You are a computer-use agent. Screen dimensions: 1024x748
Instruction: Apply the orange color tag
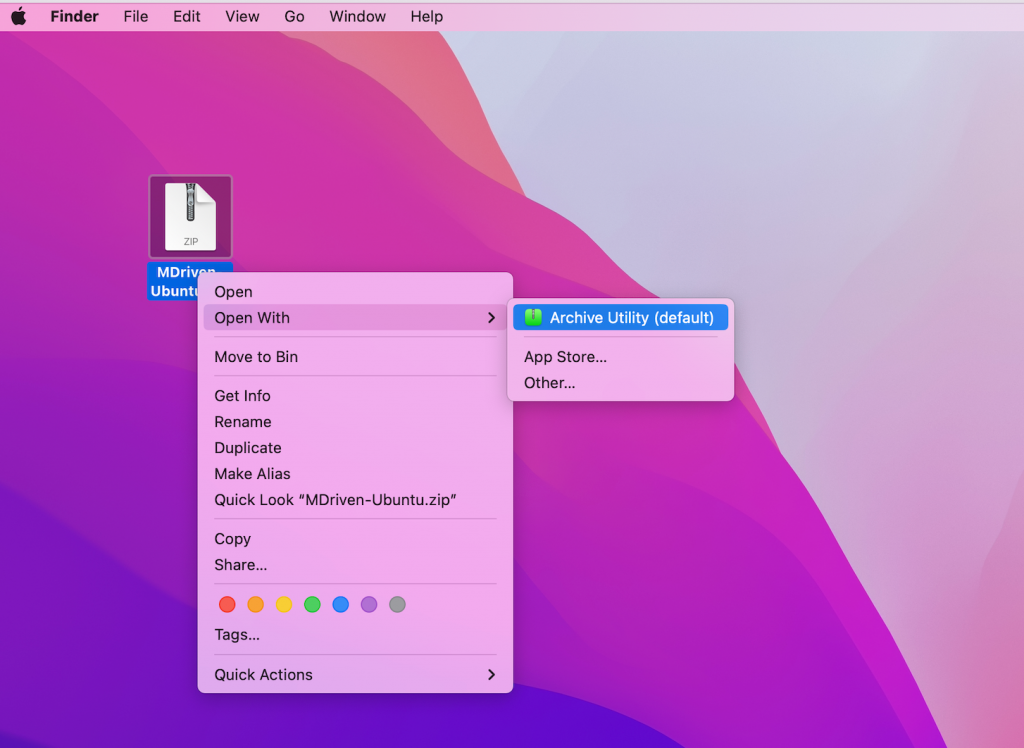point(255,604)
